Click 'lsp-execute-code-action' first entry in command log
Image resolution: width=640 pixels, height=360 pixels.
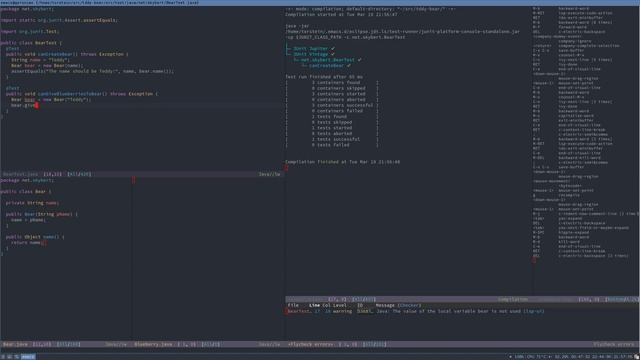coord(585,13)
